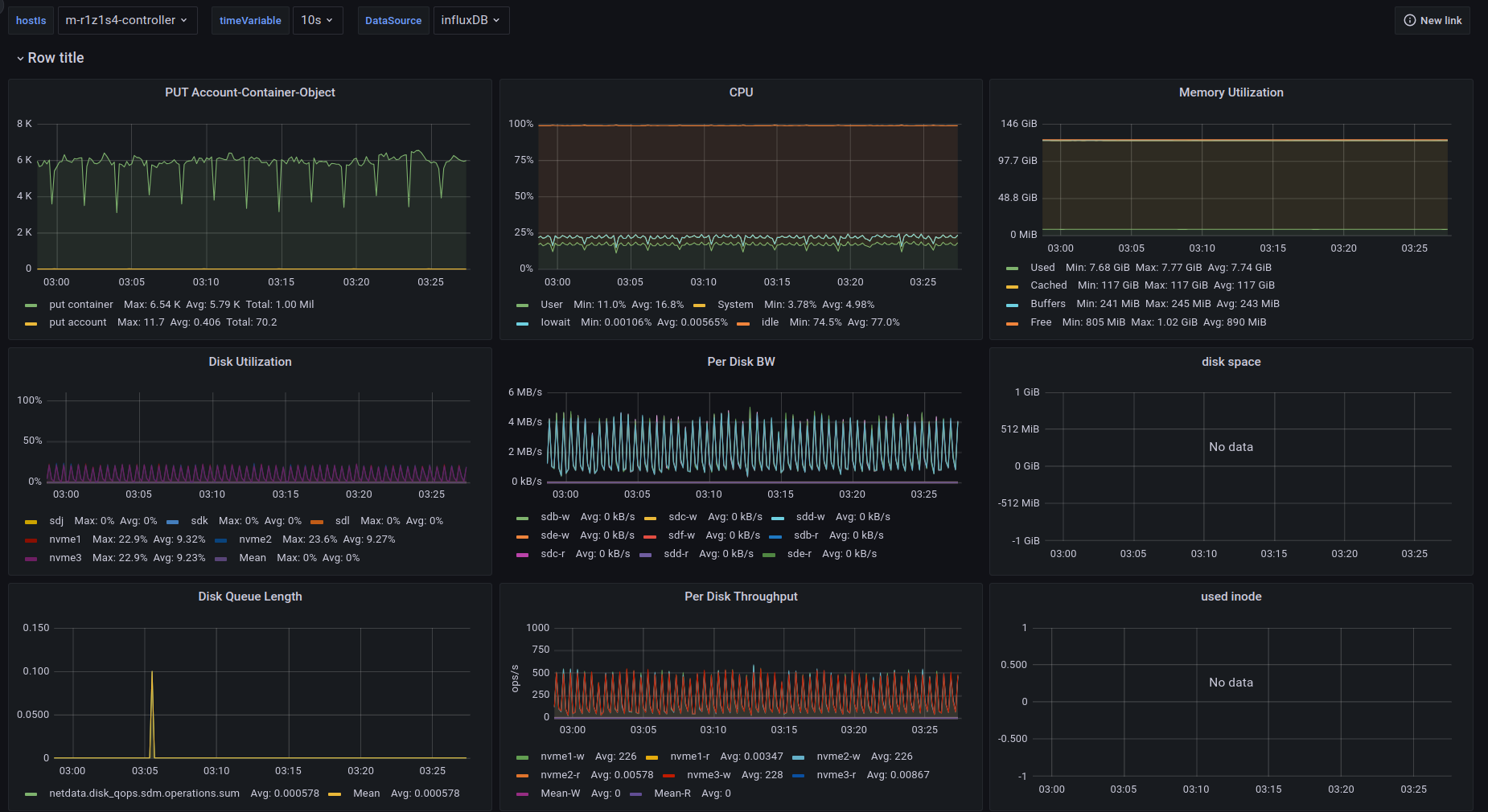Open the DataSource influxDB dropdown

click(471, 20)
